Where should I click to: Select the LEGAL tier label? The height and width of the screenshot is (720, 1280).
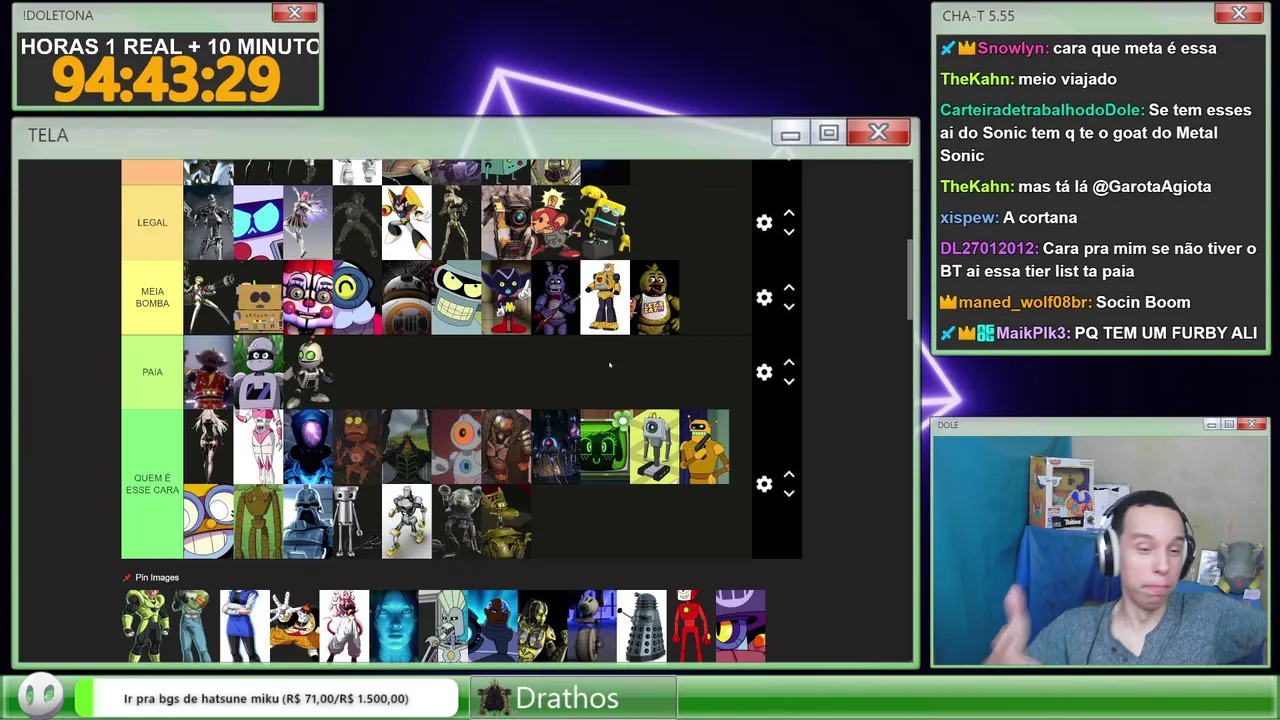[152, 222]
